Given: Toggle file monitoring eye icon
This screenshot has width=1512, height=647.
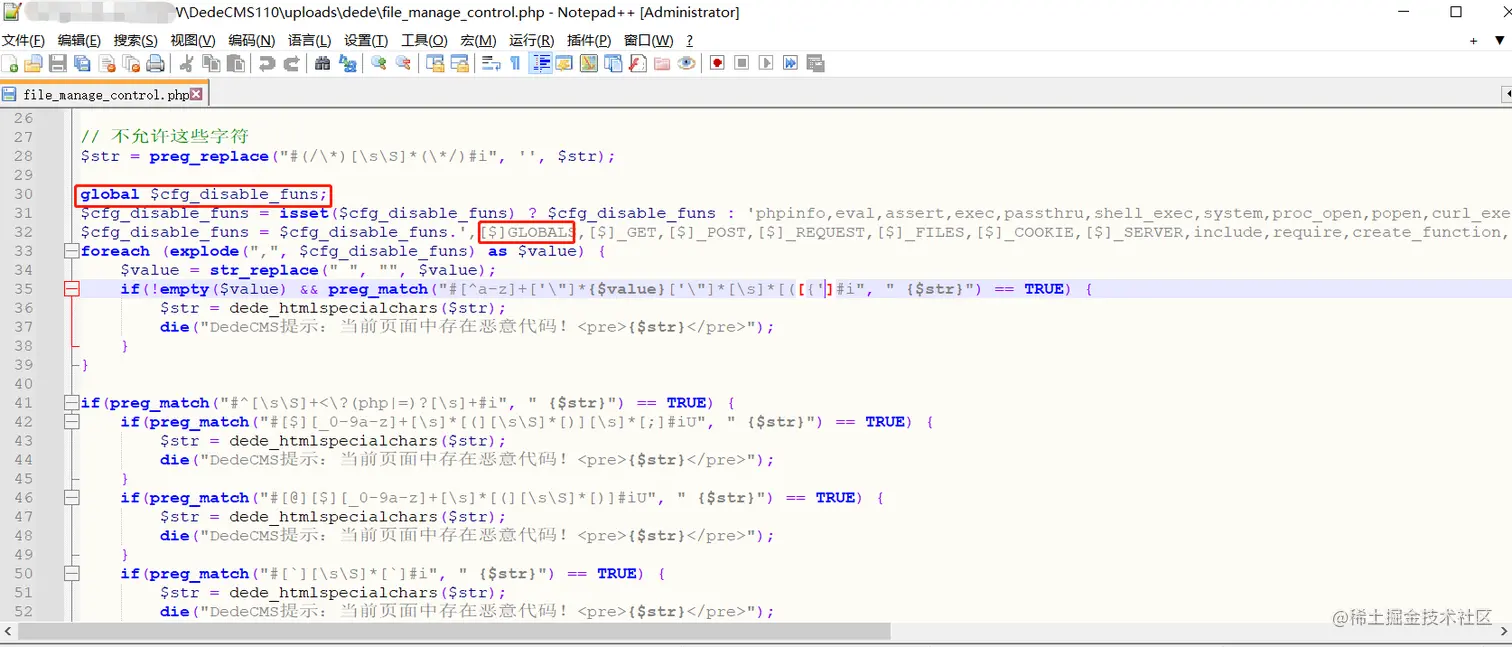Looking at the screenshot, I should pyautogui.click(x=686, y=63).
